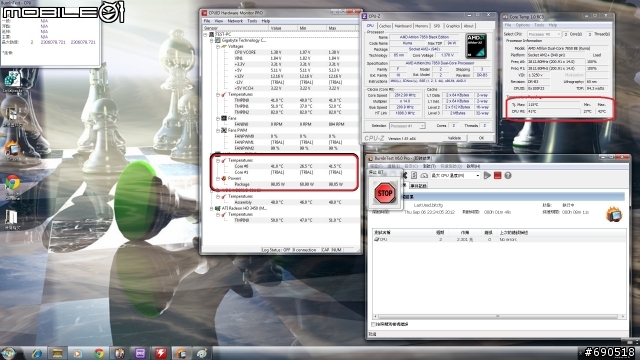Image resolution: width=640 pixels, height=360 pixels.
Task: Click the red lightning bolt taskbar icon
Action: (161, 353)
